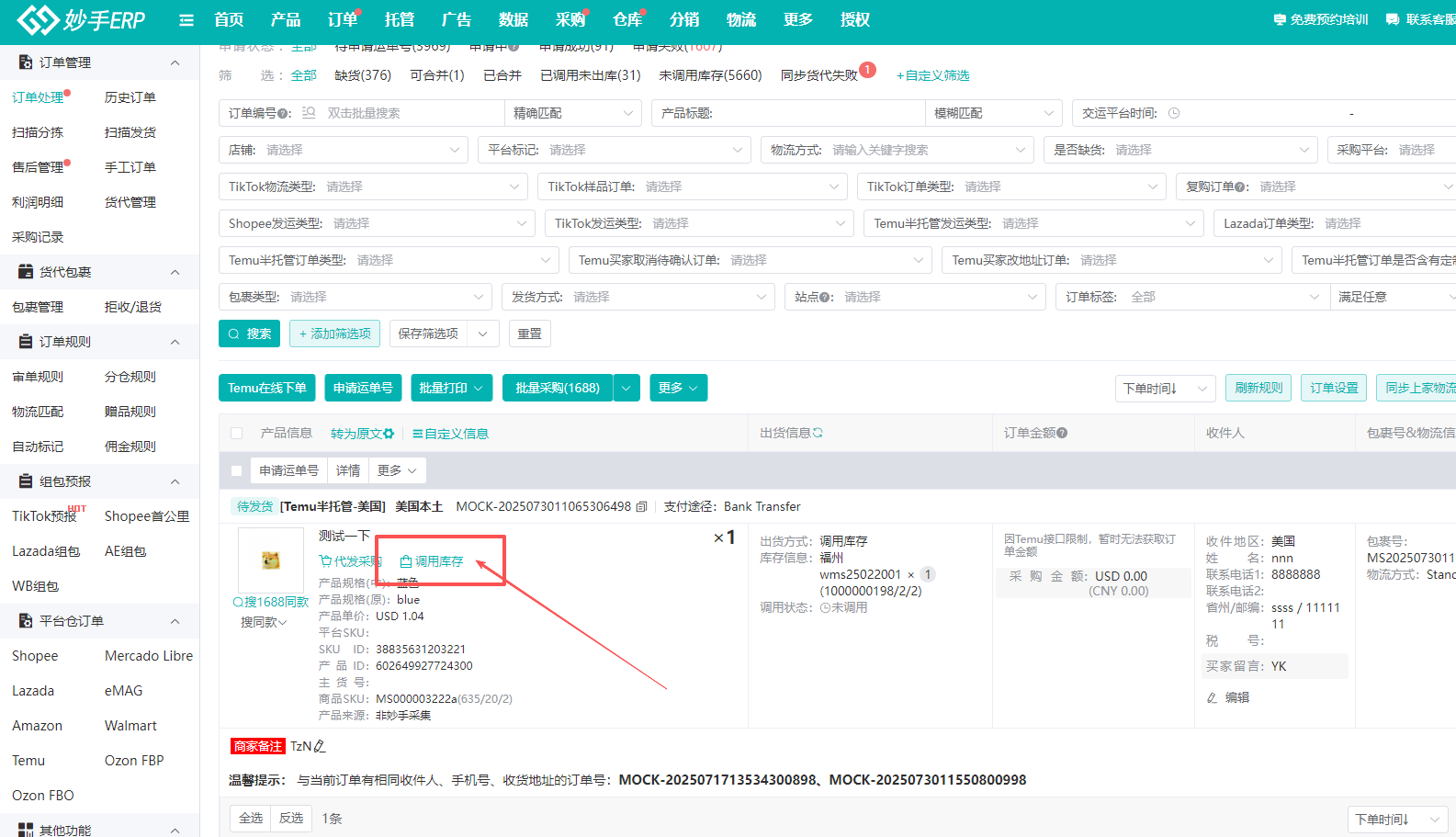1456x837 pixels.
Task: Click gear icon beside 转为原文
Action: (389, 434)
